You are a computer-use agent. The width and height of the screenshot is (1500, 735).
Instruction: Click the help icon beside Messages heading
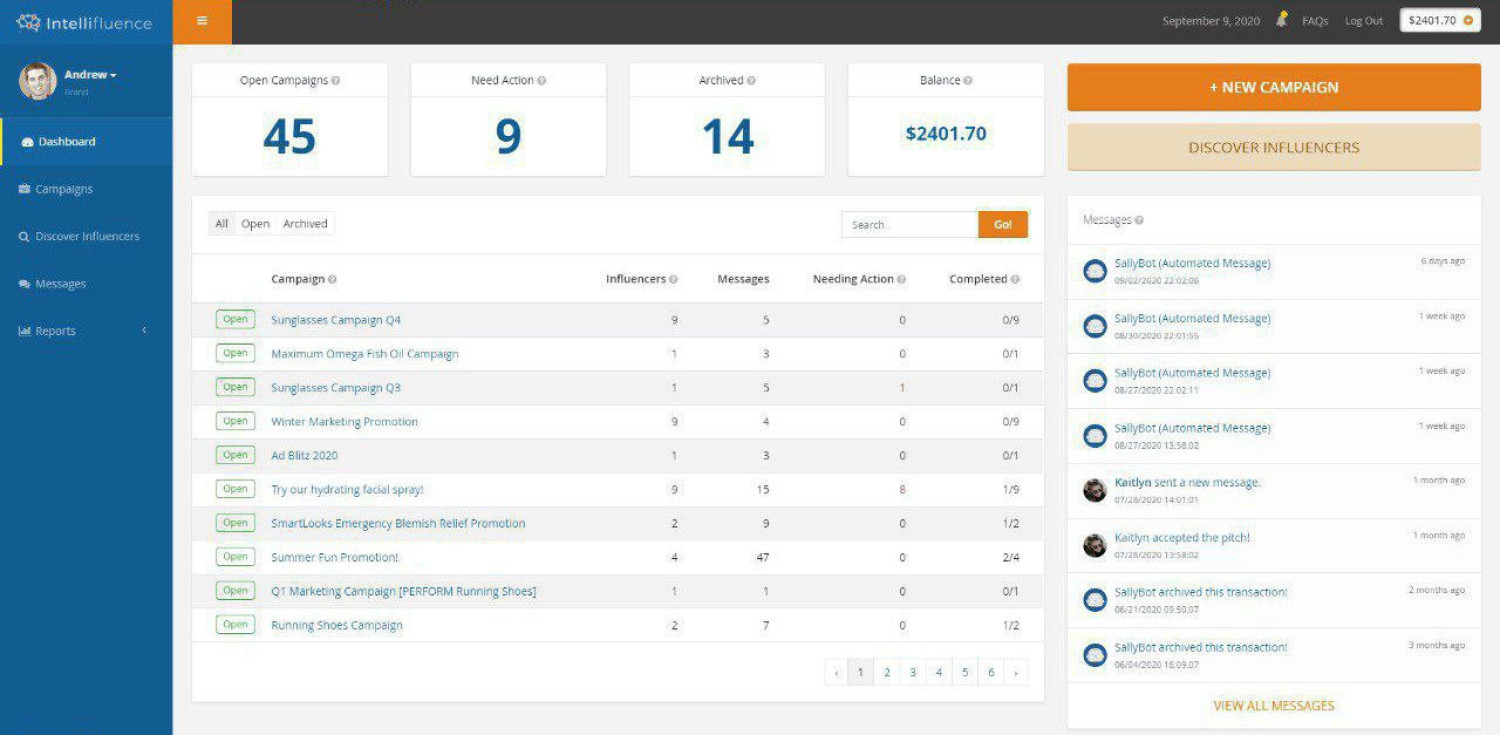point(1139,220)
